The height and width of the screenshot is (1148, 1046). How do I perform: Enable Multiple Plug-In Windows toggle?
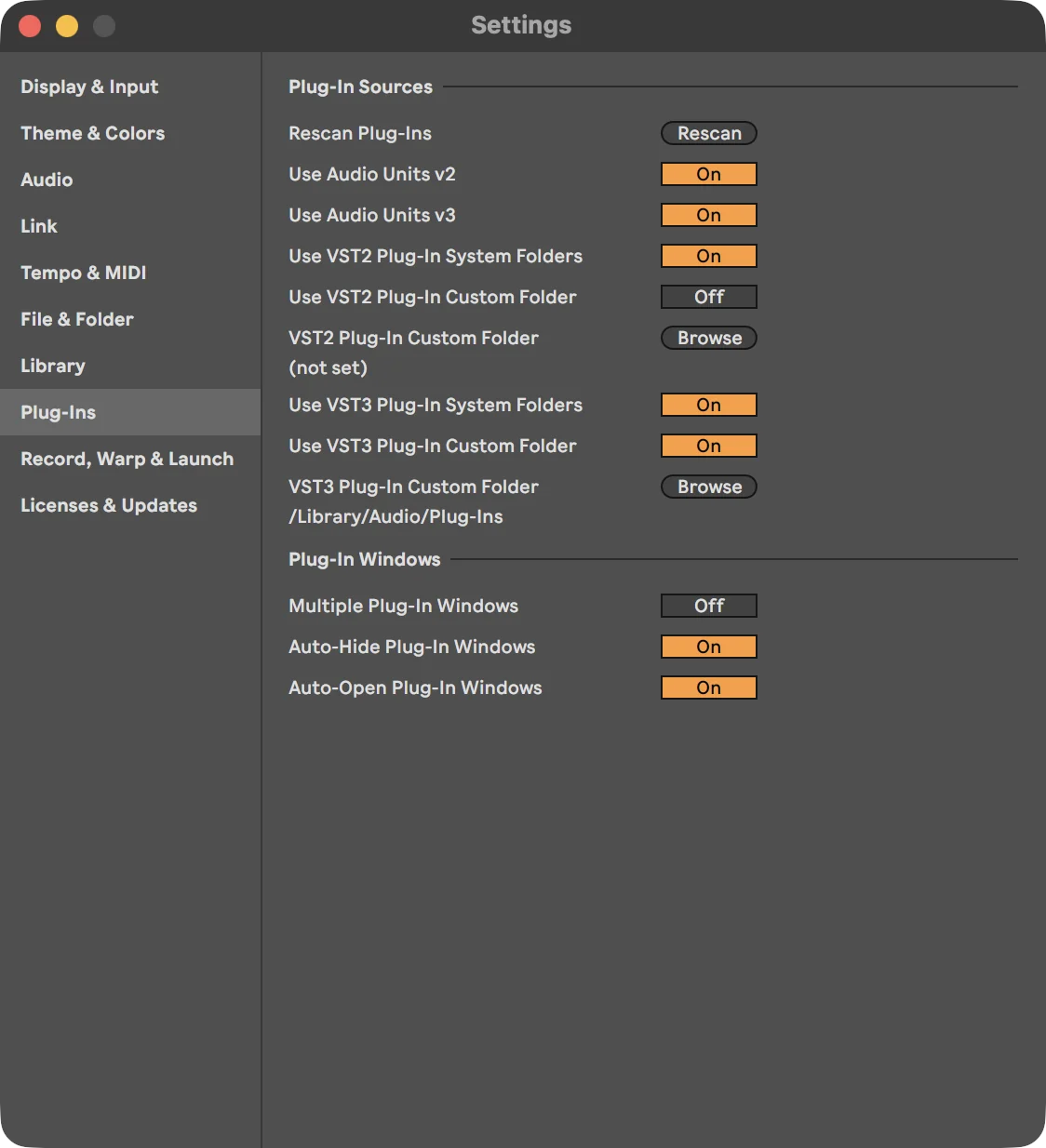(709, 606)
